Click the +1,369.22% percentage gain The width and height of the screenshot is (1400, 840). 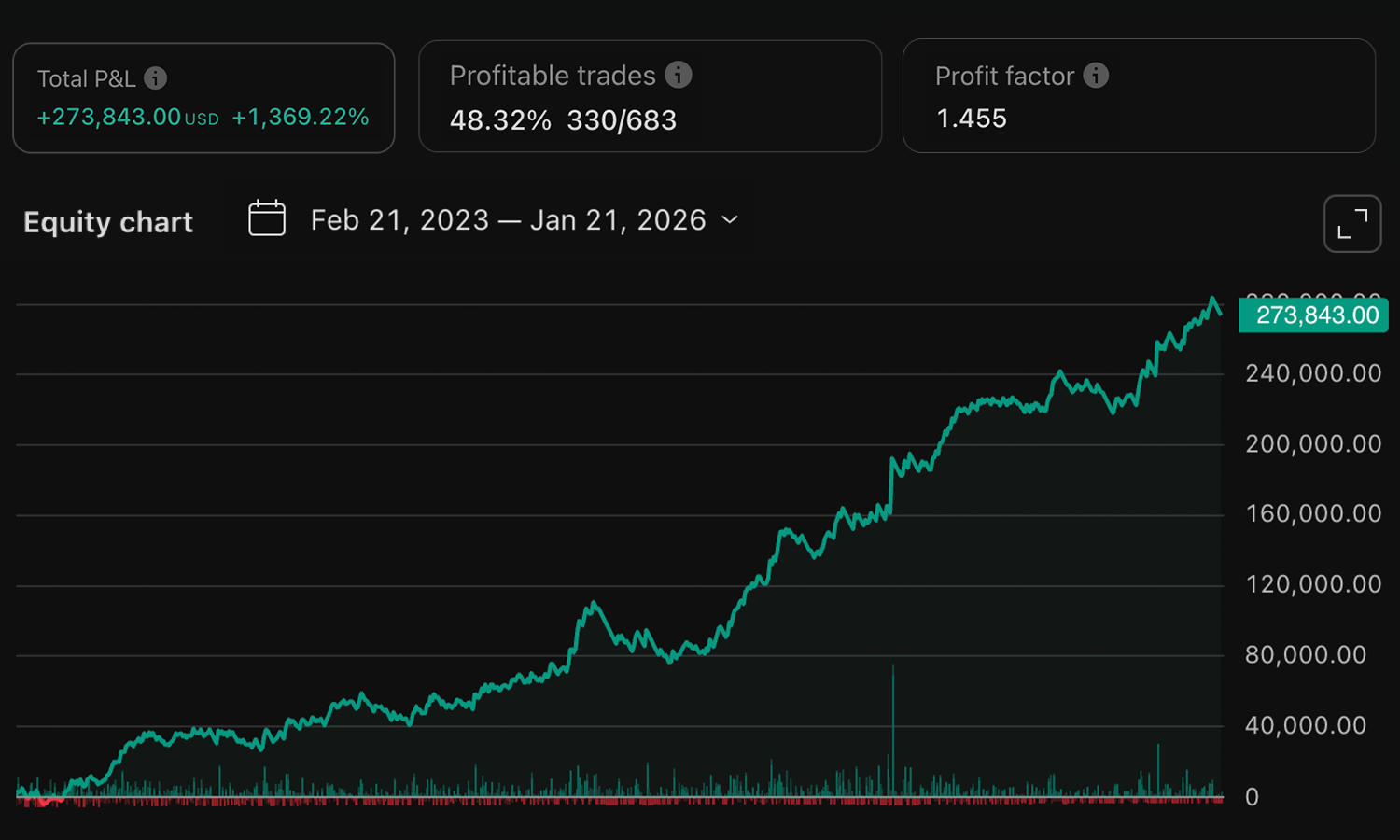point(300,118)
